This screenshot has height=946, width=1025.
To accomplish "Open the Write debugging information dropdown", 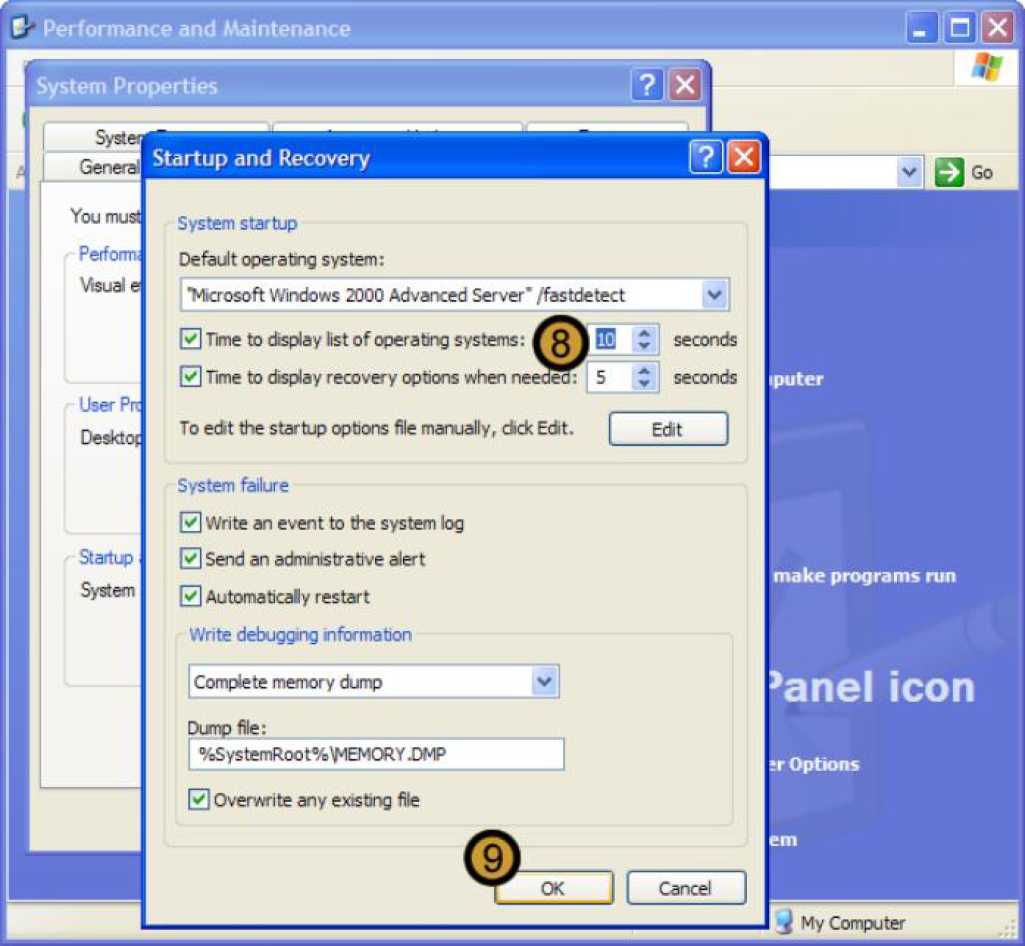I will tap(545, 682).
